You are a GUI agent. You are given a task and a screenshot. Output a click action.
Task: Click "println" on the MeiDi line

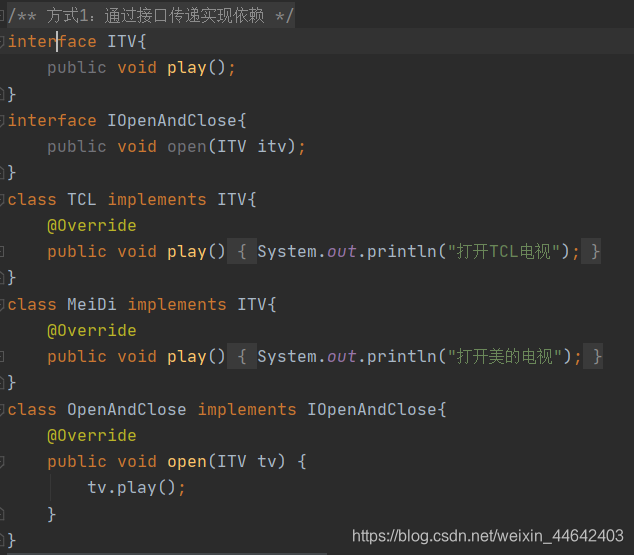(402, 357)
